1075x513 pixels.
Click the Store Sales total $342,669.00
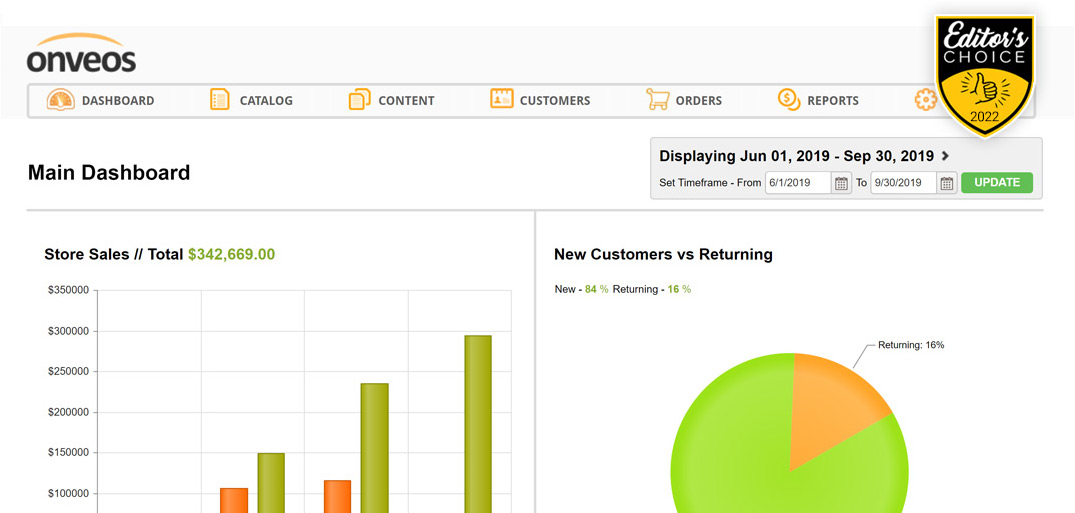coord(232,254)
